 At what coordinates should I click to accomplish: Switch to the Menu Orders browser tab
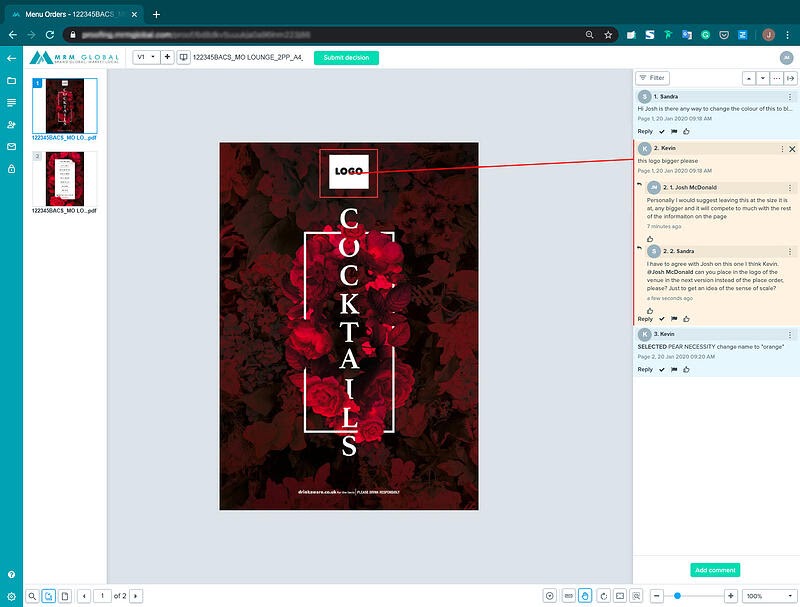pos(75,13)
